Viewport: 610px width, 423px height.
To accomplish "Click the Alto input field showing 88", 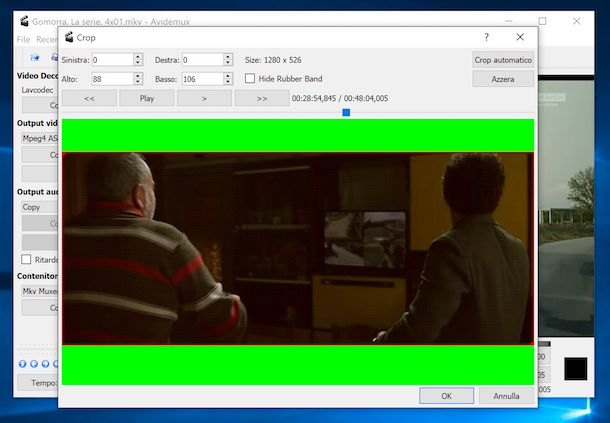I will [x=113, y=79].
